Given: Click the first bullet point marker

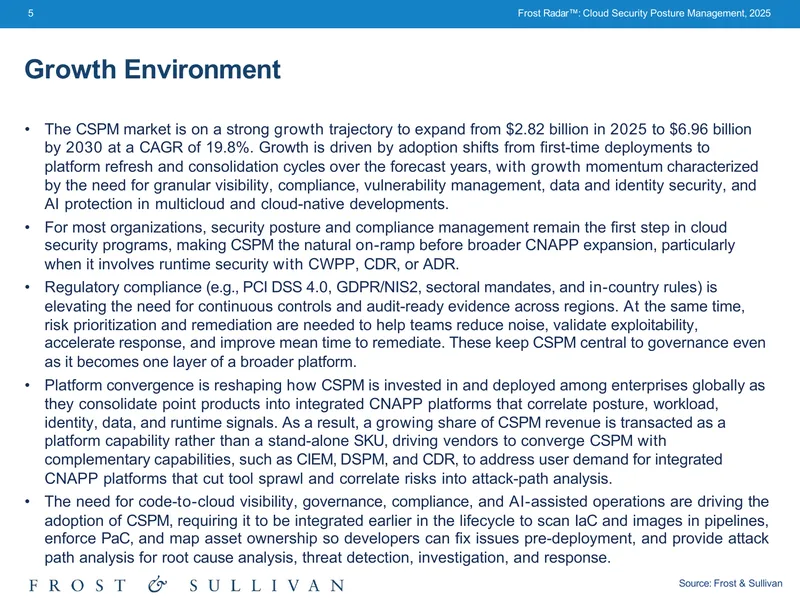Looking at the screenshot, I should [28, 129].
